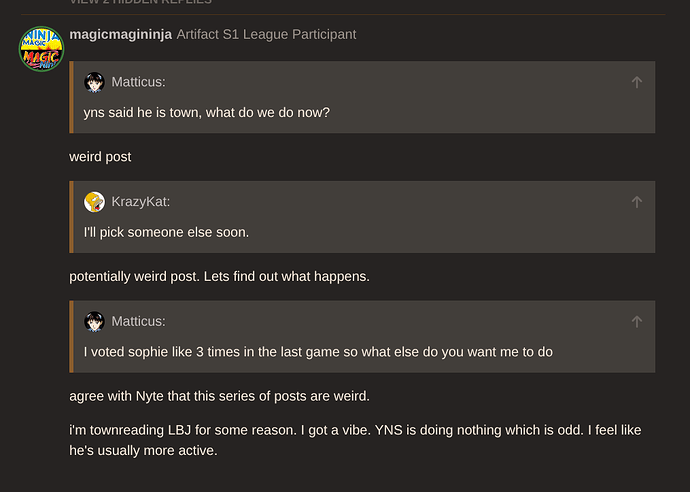Click Matticus name in the sophie quote

[138, 322]
